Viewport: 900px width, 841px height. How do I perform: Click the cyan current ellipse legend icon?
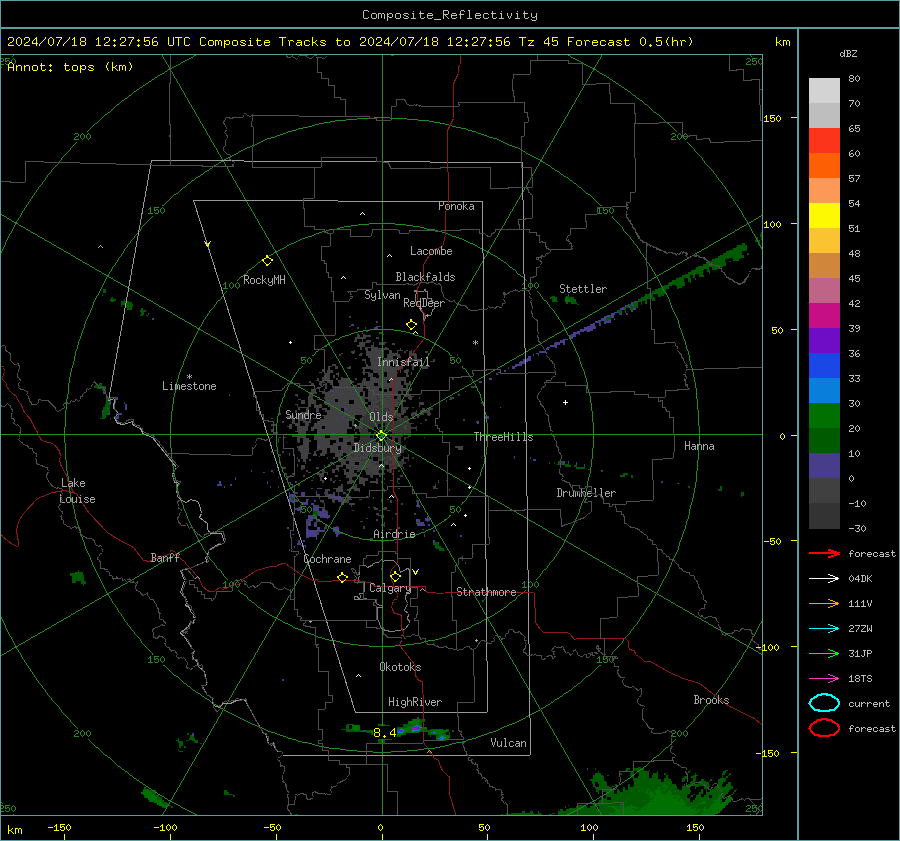tap(824, 703)
